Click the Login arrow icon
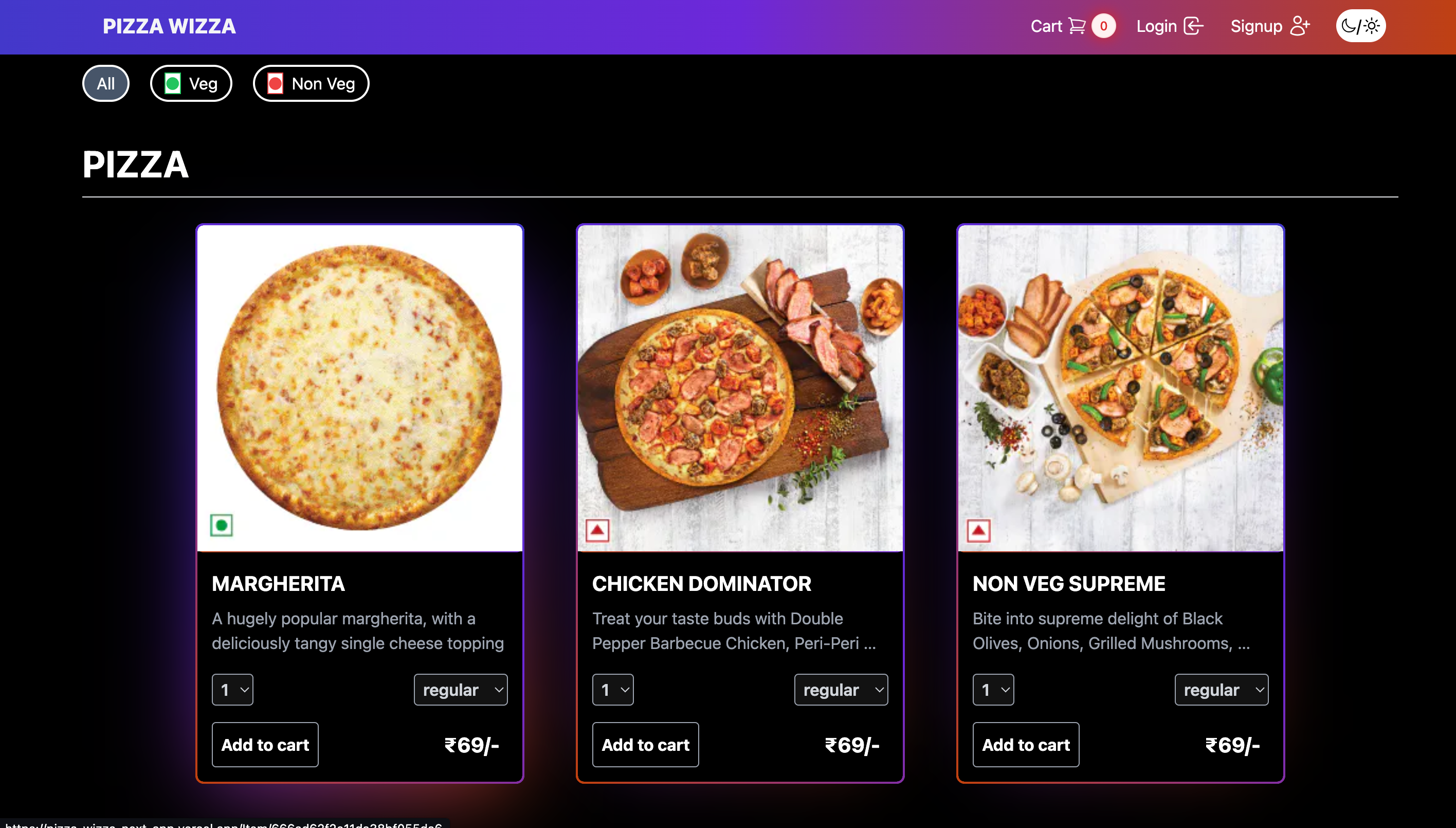 point(1193,26)
